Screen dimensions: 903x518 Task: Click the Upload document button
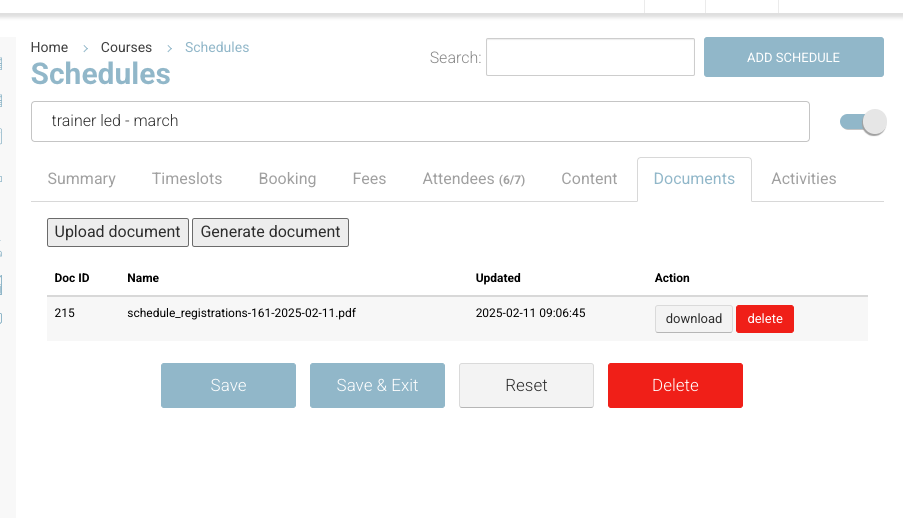tap(117, 232)
